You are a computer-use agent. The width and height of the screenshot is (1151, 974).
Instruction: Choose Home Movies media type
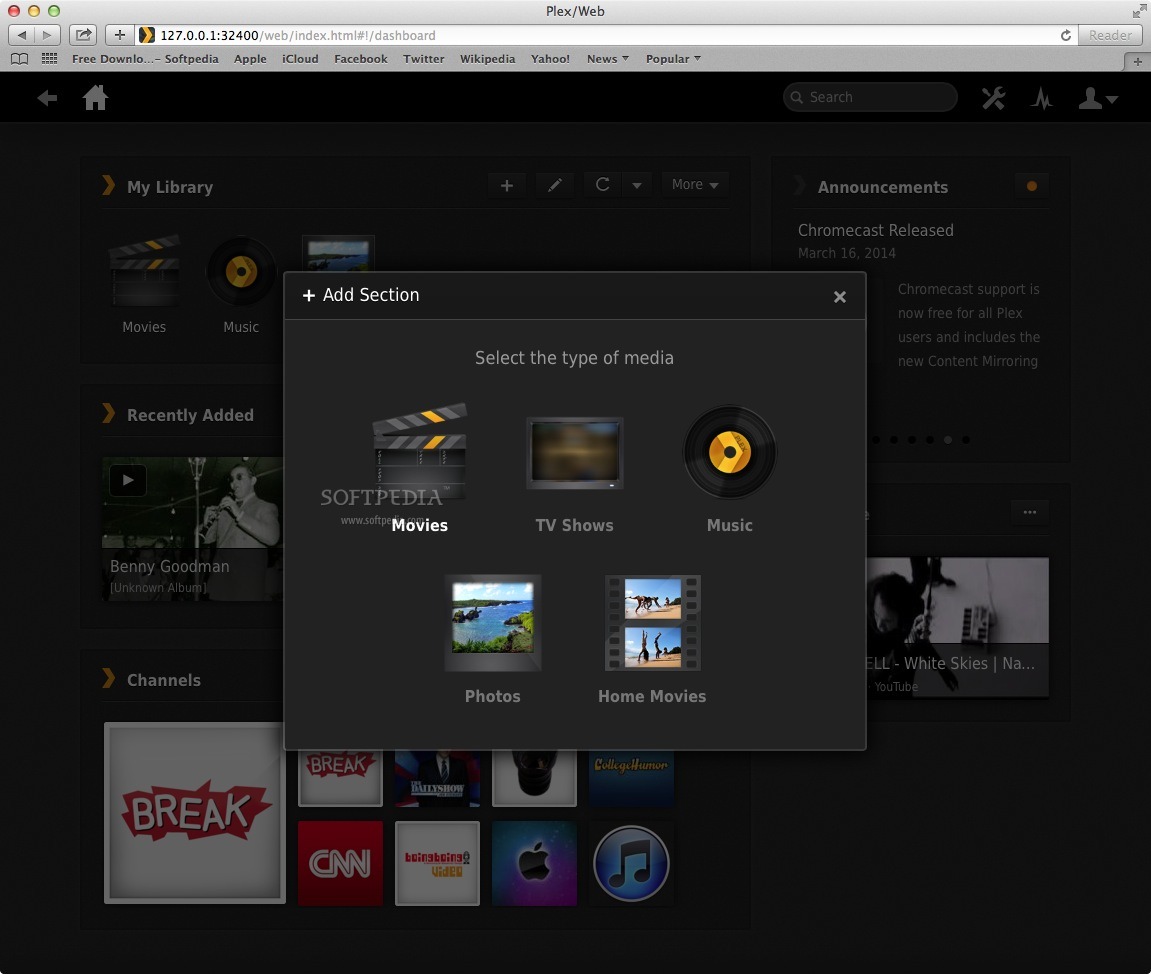(652, 639)
